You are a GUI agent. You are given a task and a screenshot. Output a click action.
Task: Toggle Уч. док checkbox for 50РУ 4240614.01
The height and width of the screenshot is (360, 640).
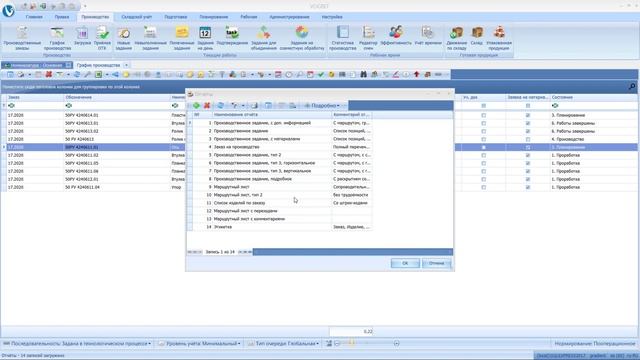[484, 115]
